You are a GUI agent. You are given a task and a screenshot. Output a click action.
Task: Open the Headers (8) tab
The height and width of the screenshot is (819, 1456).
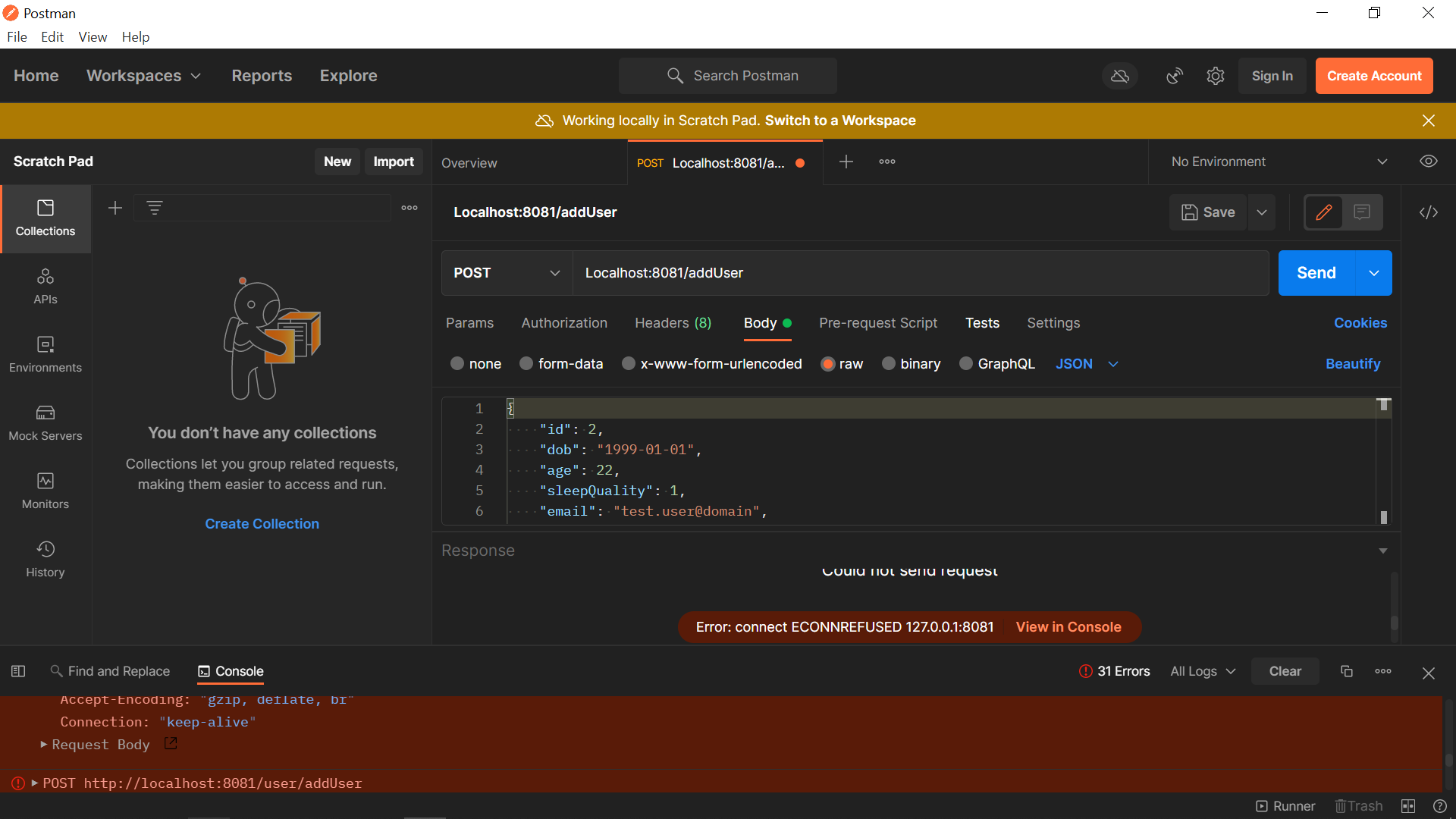tap(673, 323)
